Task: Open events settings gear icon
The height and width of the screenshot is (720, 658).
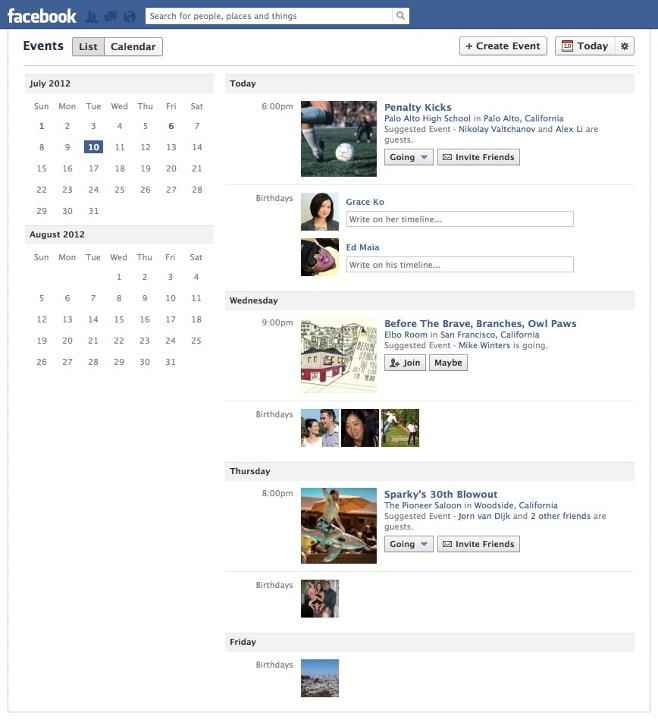Action: (x=624, y=46)
